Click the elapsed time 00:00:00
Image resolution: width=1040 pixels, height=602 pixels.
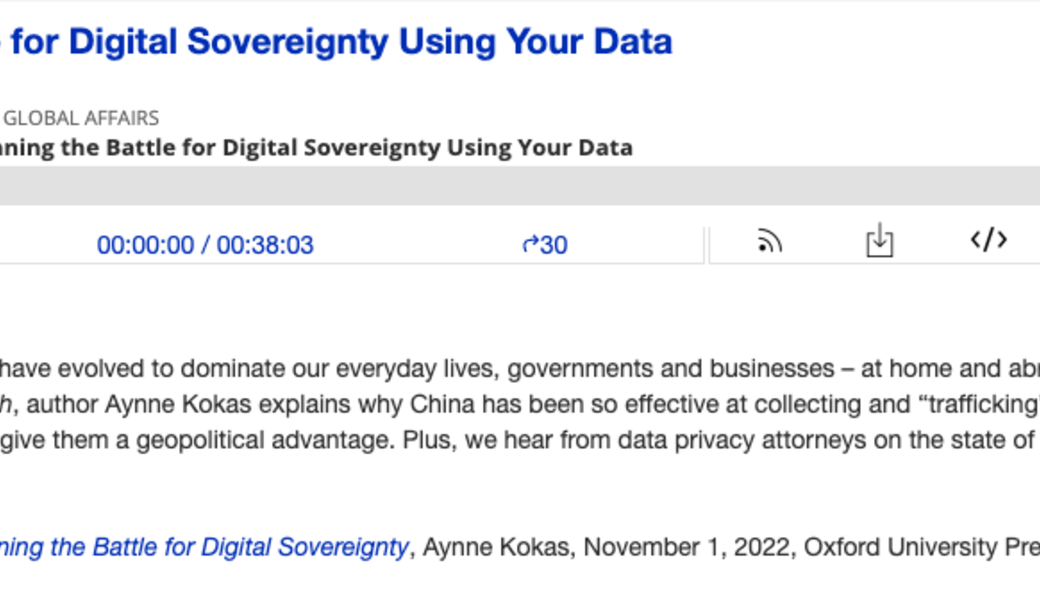(145, 245)
